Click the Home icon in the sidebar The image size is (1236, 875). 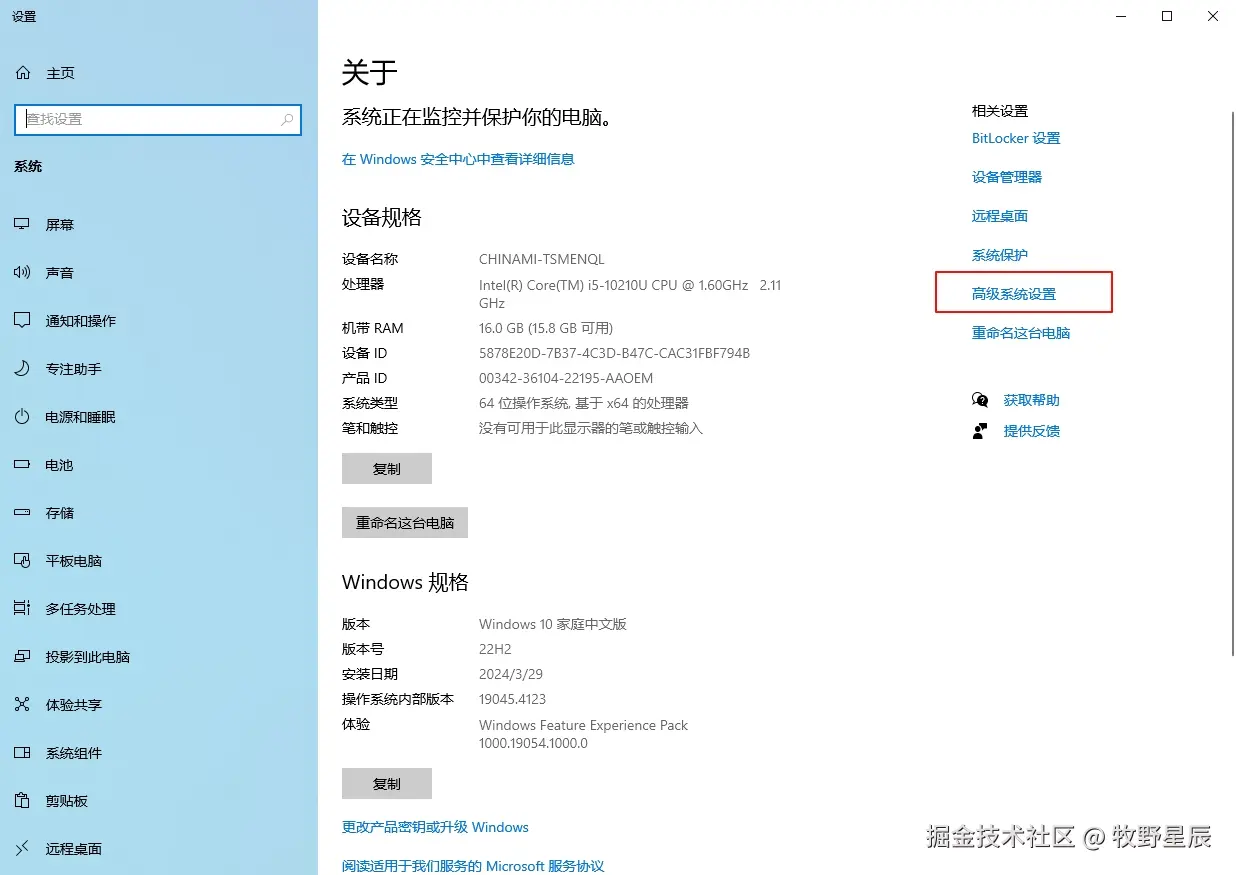click(22, 73)
